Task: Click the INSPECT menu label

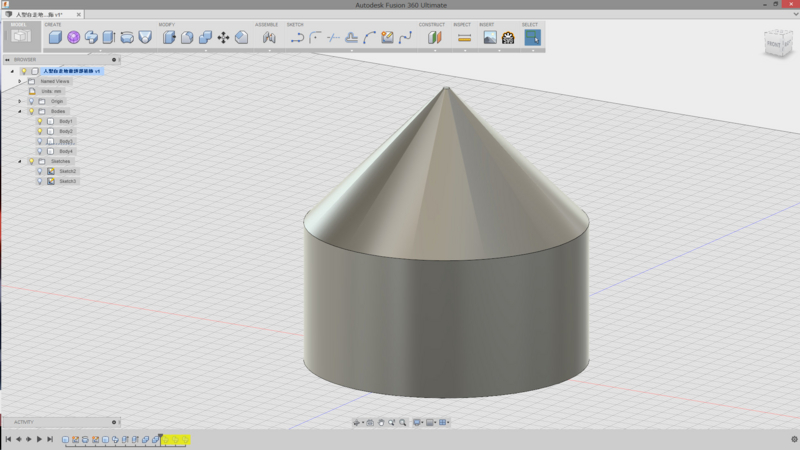Action: 462,24
